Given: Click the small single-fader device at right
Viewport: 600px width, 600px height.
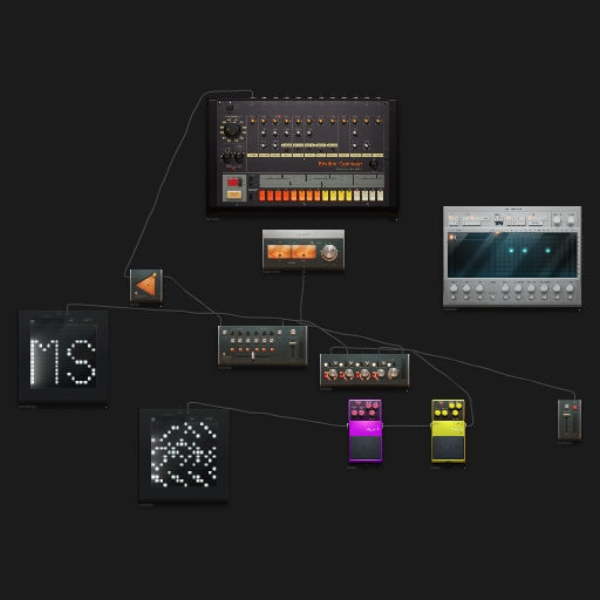Looking at the screenshot, I should [x=569, y=420].
